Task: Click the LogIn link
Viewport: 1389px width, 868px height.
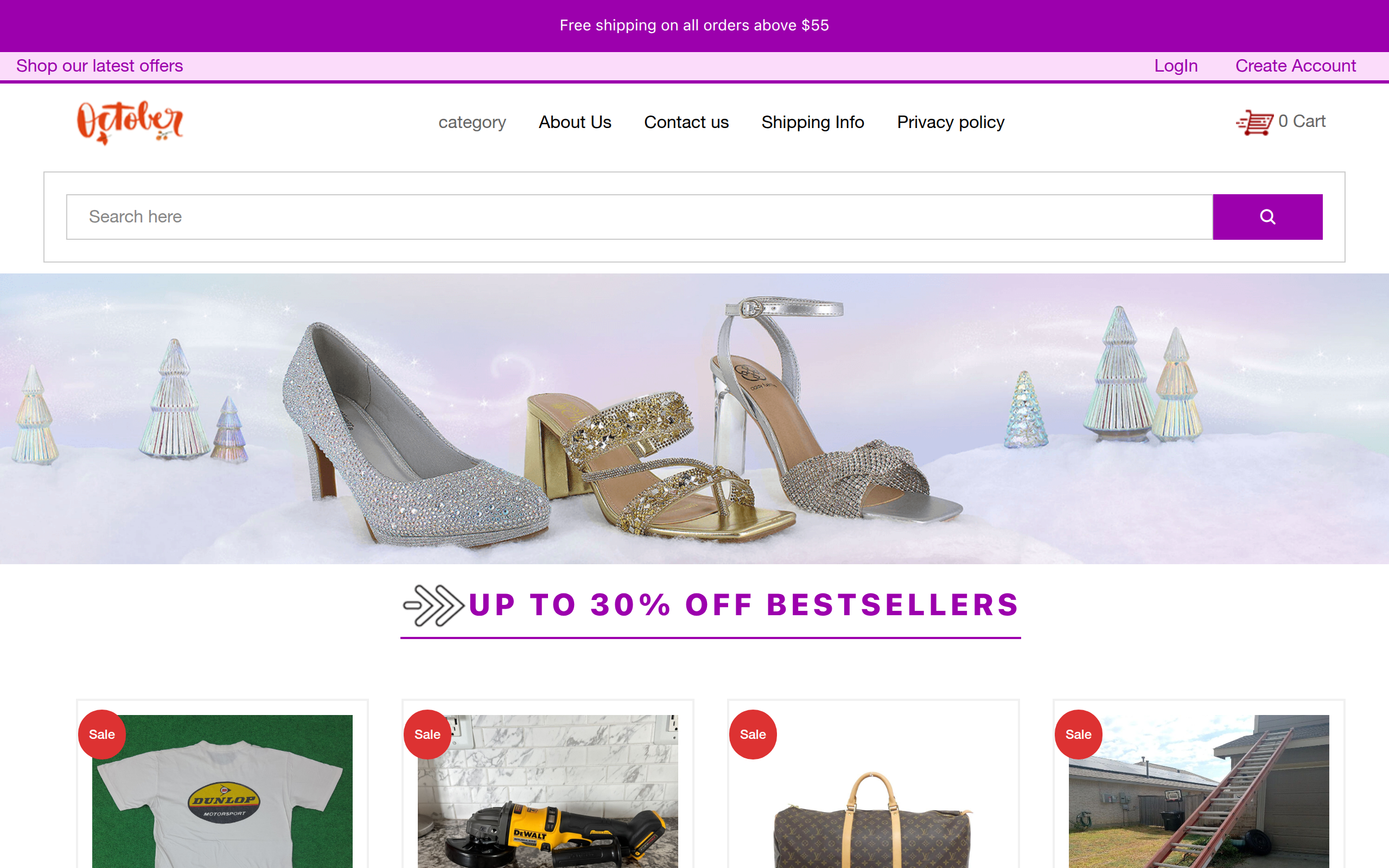Action: 1175,66
